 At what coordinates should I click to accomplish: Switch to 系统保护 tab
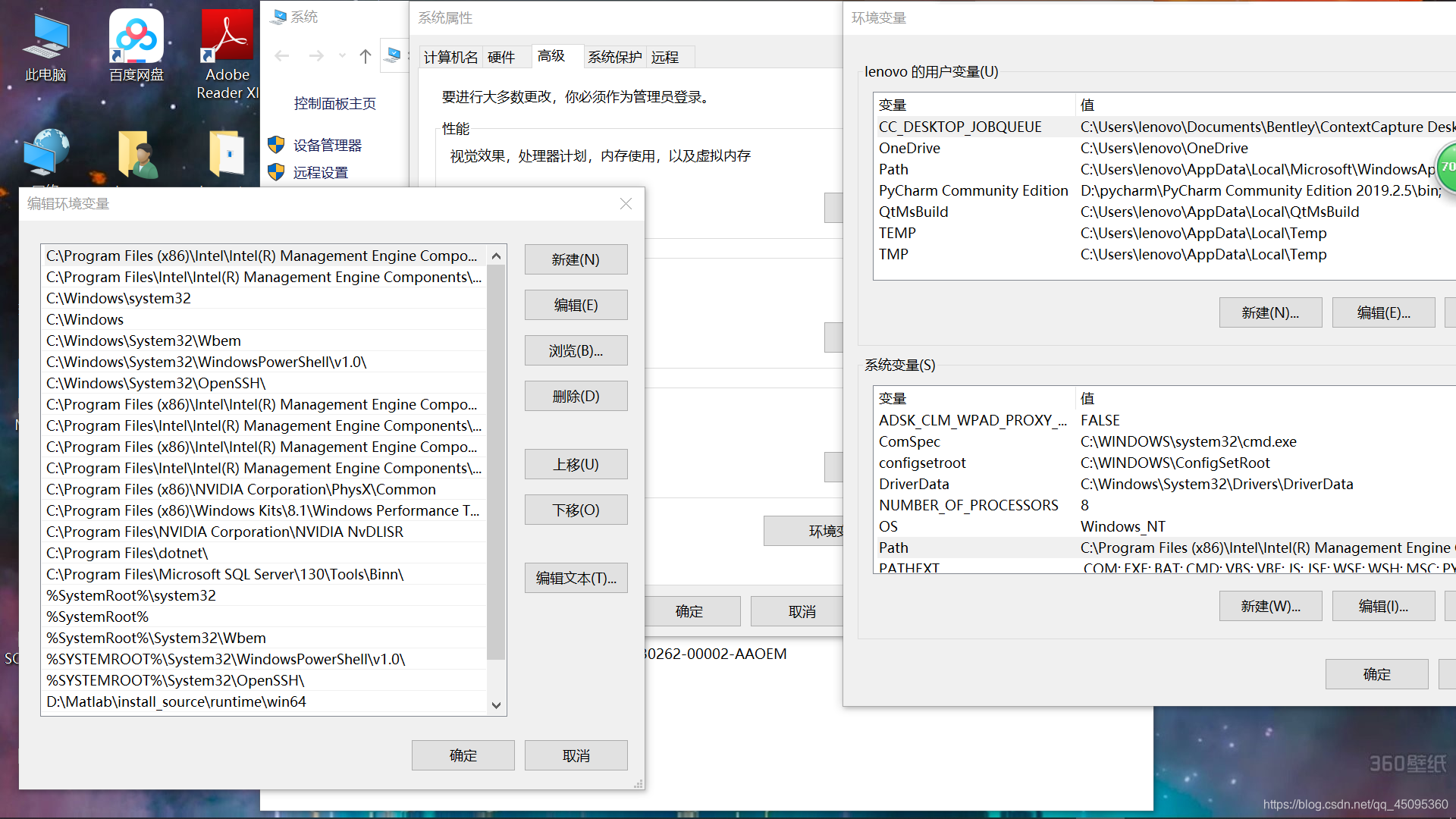614,57
